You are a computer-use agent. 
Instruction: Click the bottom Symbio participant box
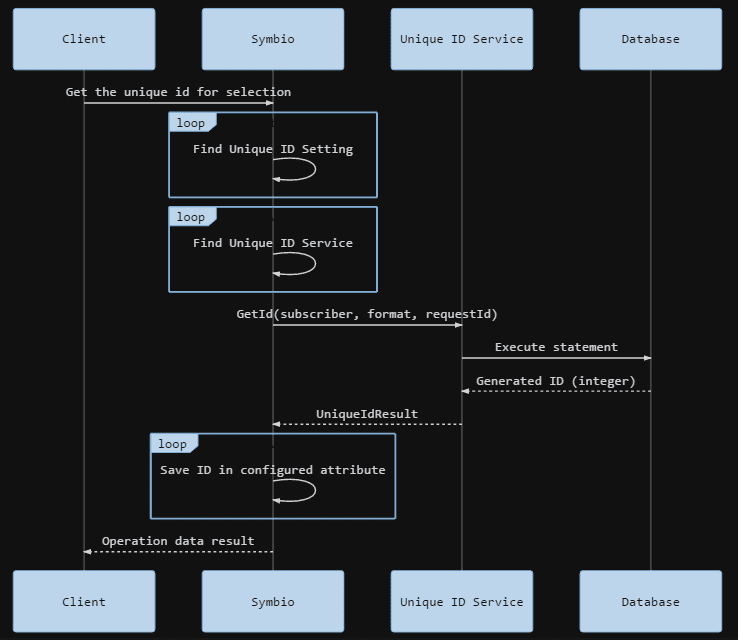click(x=273, y=601)
